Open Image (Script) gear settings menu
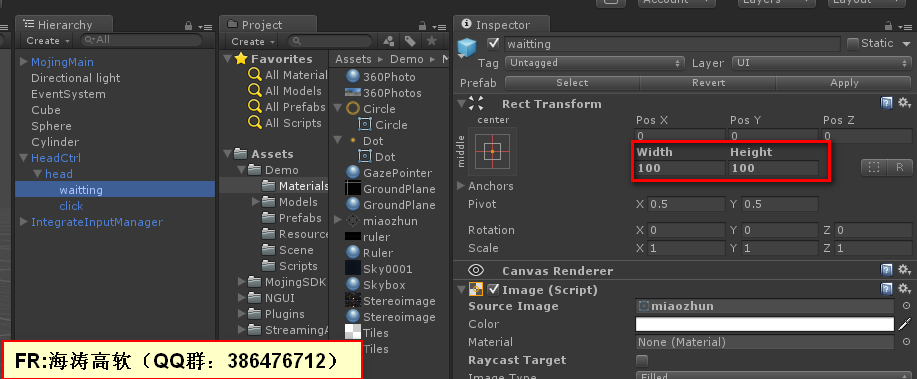This screenshot has height=379, width=917. (904, 288)
